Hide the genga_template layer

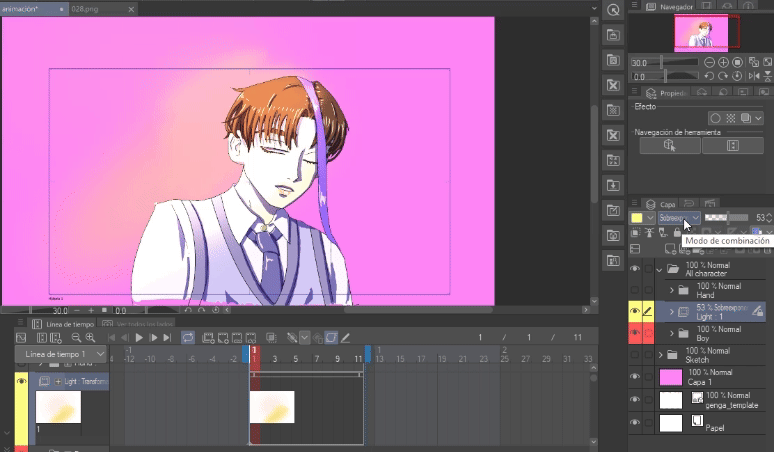635,399
